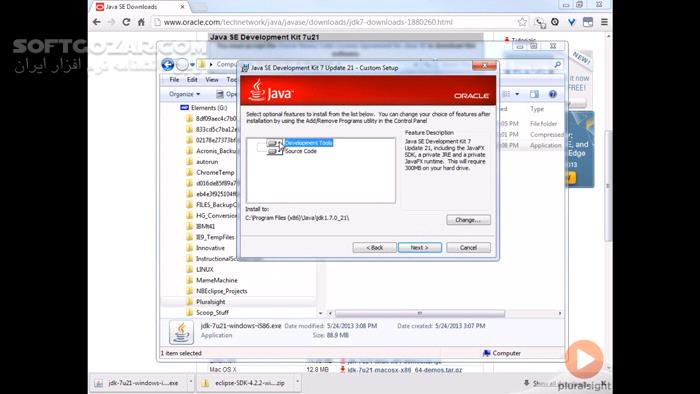Click the Change... install path button
Viewport: 700px width, 394px height.
468,220
